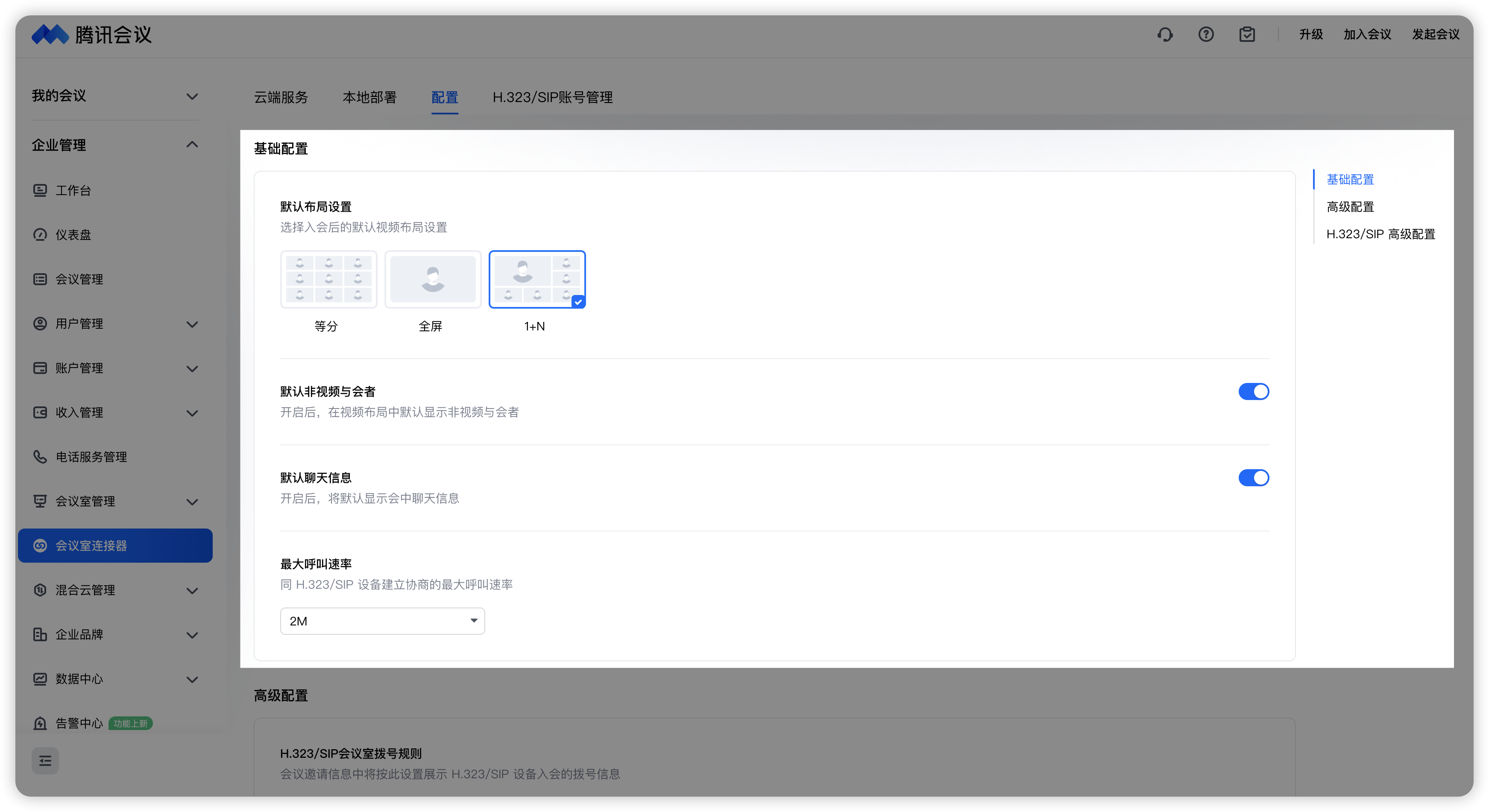This screenshot has width=1489, height=812.
Task: Expand the 数据中心 chevron
Action: pos(193,680)
